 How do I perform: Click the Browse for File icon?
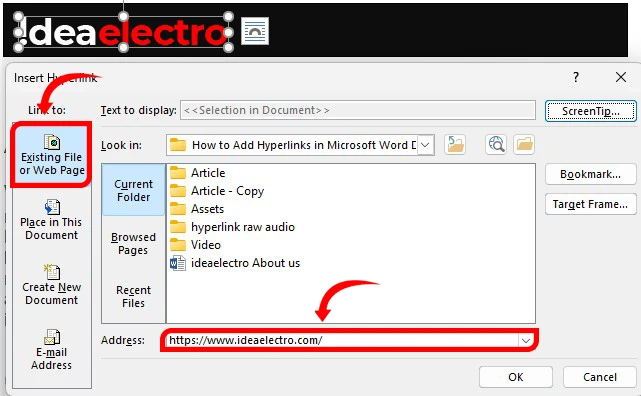524,145
